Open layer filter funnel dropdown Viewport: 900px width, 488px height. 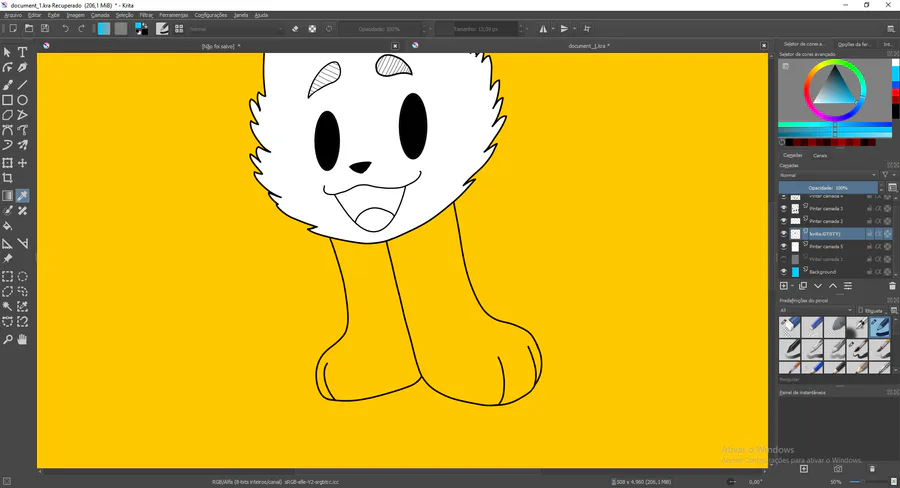click(x=887, y=175)
